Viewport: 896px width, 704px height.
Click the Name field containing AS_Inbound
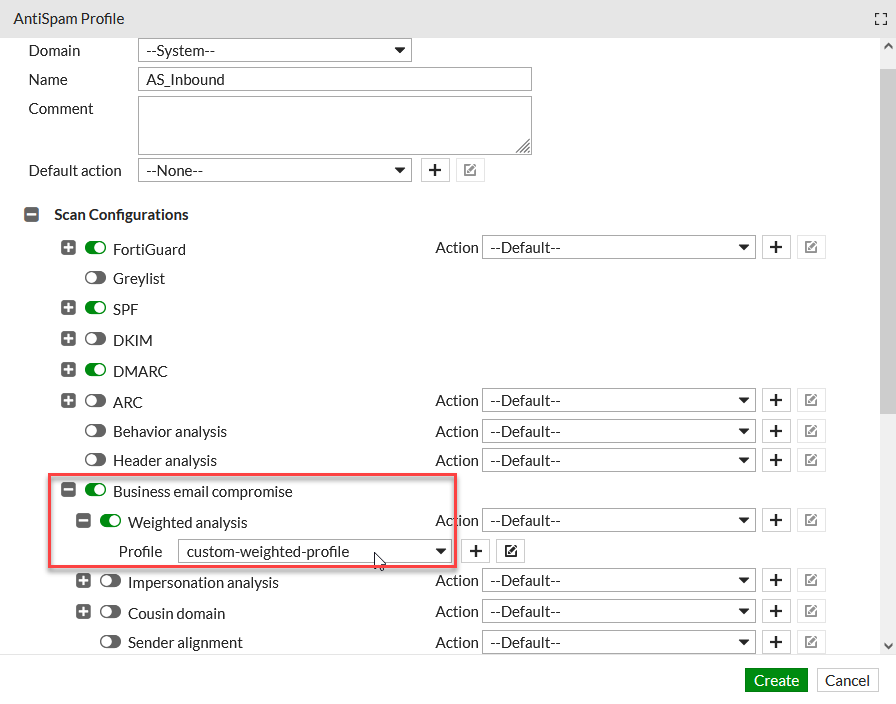pos(334,79)
